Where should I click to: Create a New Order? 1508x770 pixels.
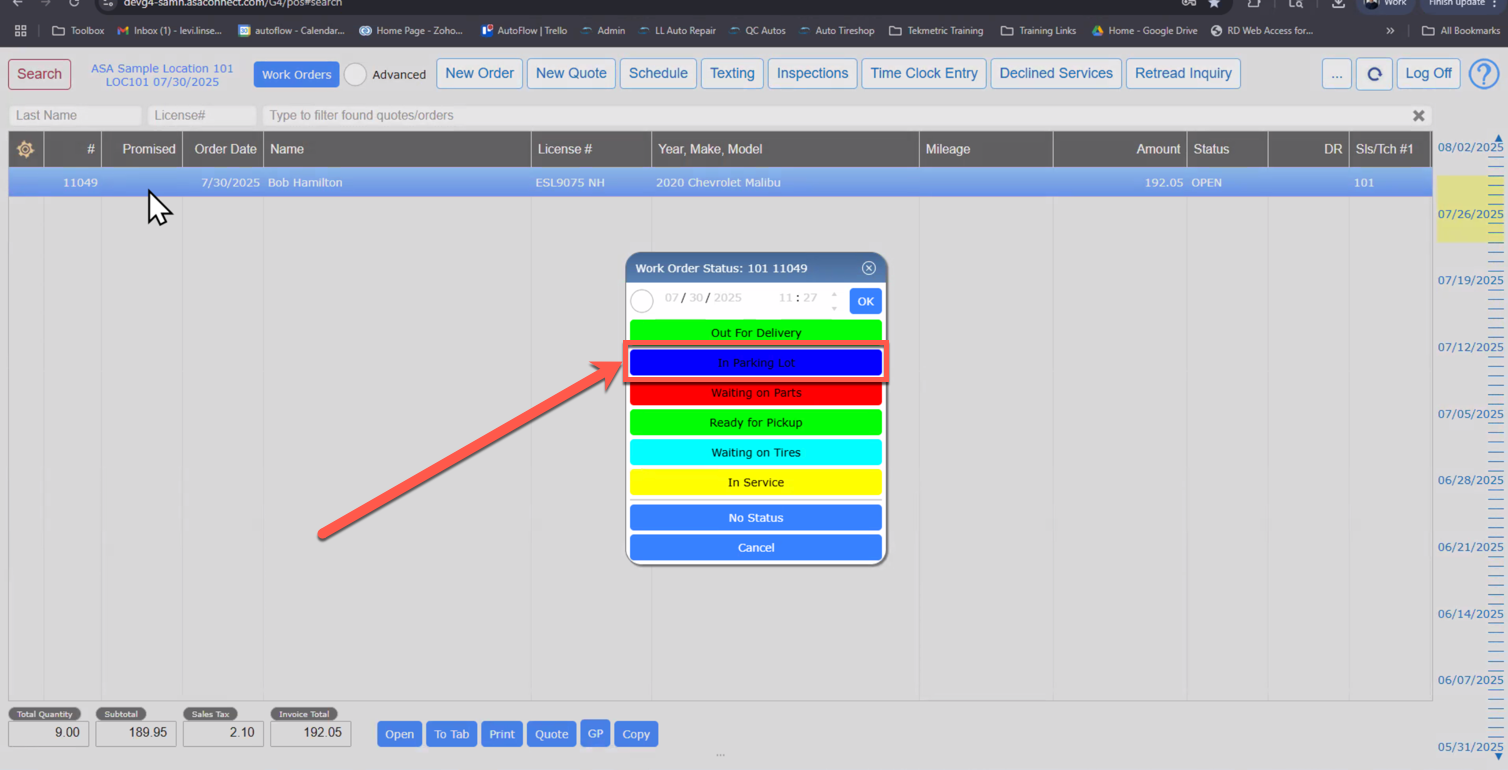(x=479, y=74)
